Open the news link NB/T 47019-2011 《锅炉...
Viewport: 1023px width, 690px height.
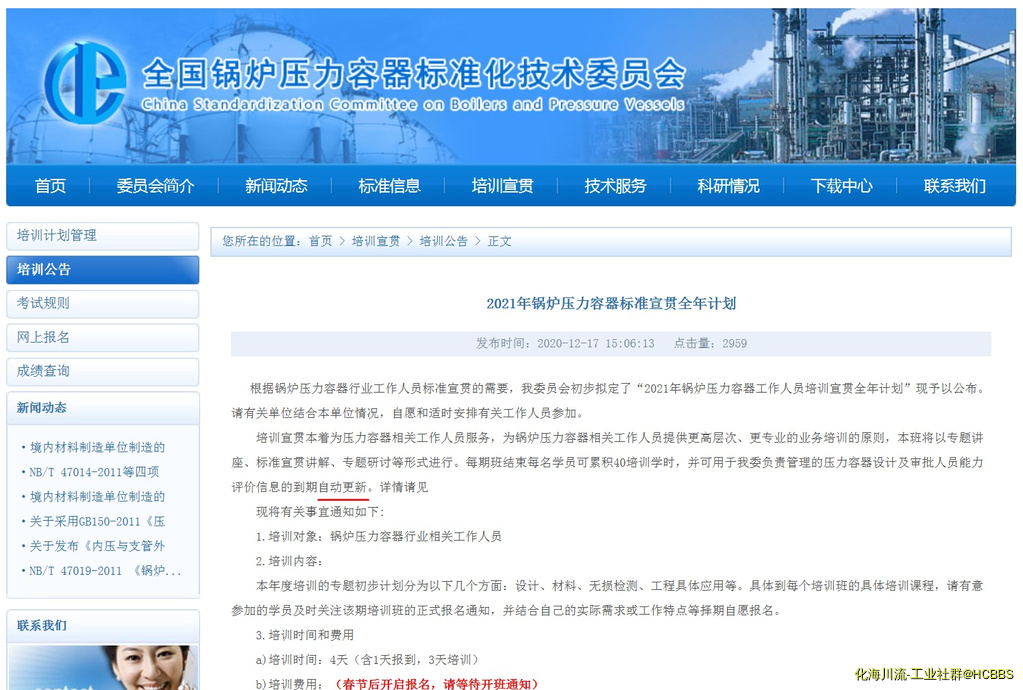click(x=105, y=571)
